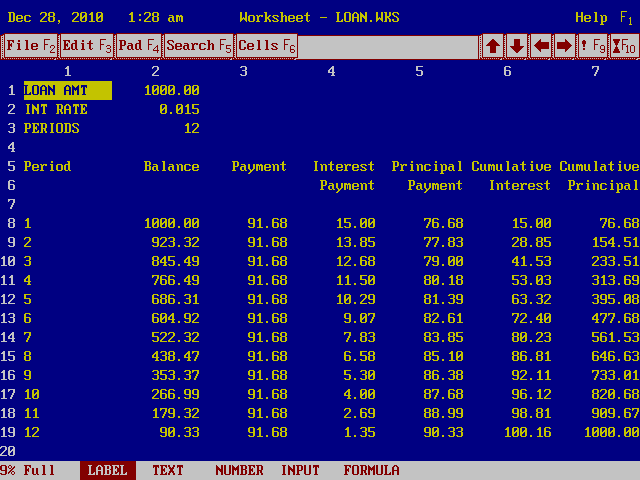Click the right arrow toolbar button
The height and width of the screenshot is (480, 640).
click(x=564, y=46)
